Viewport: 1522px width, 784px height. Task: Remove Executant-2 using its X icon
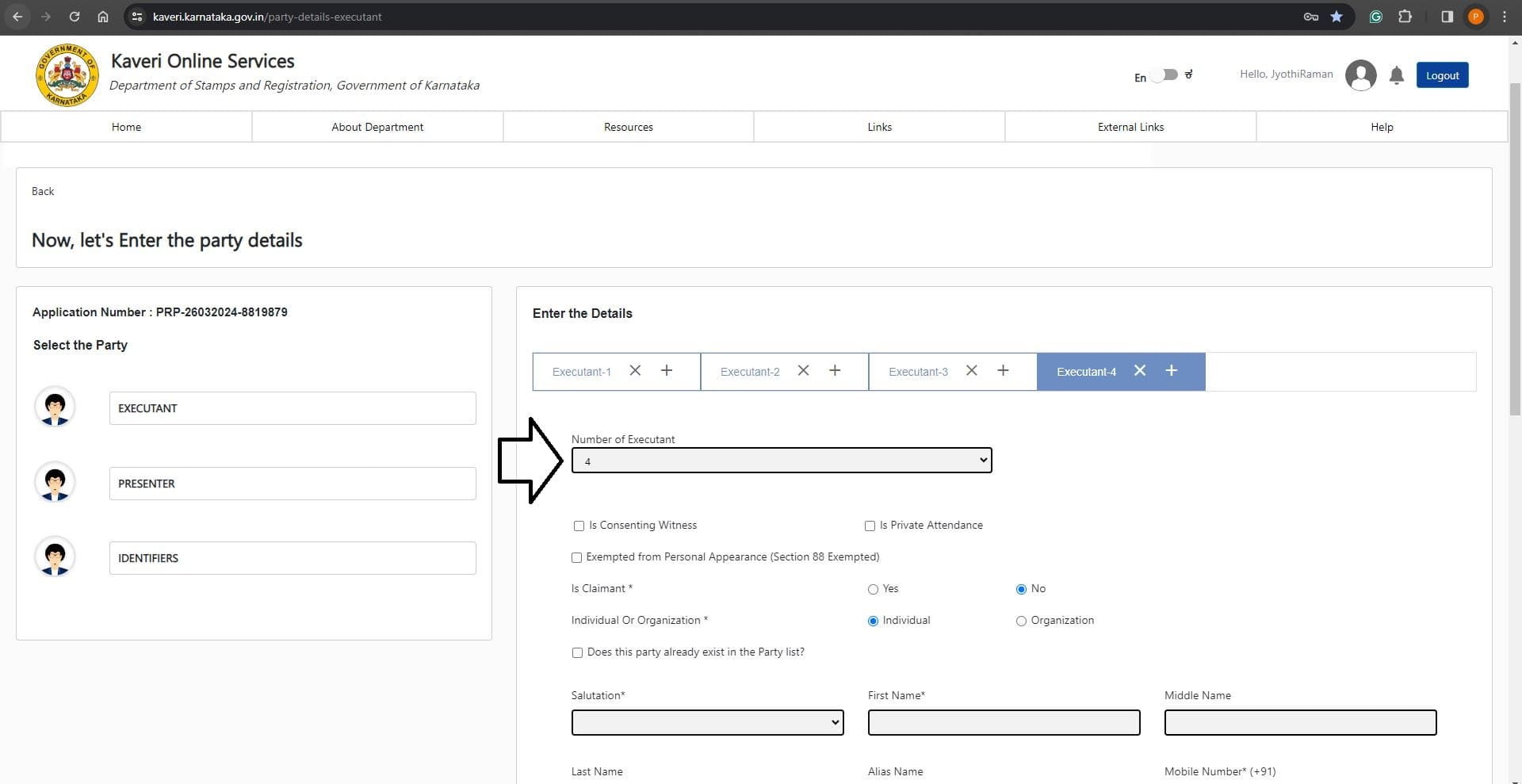coord(803,371)
